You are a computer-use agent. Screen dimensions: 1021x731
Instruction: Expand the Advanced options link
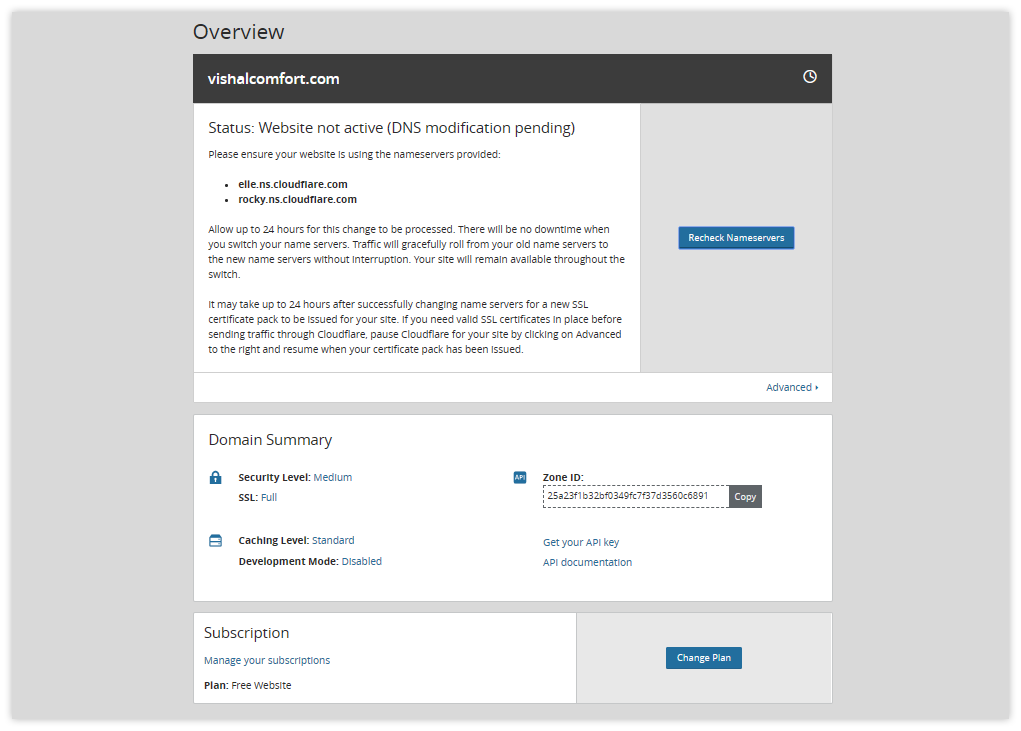tap(792, 387)
